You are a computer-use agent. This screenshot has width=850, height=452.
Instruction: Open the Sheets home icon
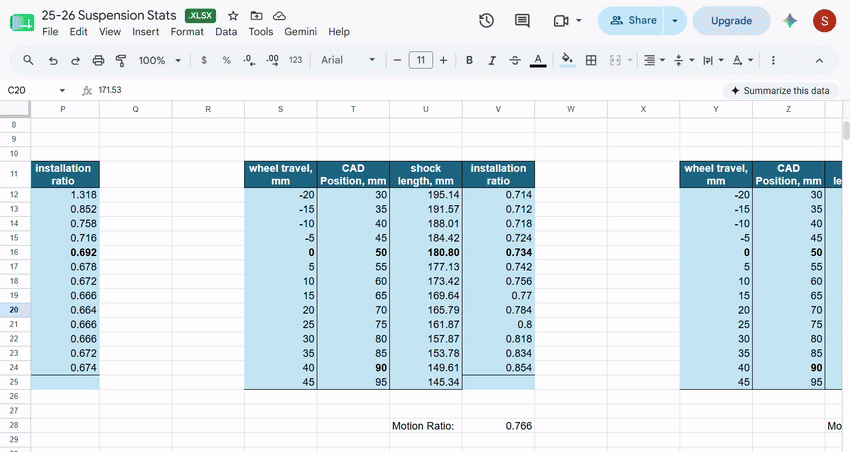click(x=22, y=22)
